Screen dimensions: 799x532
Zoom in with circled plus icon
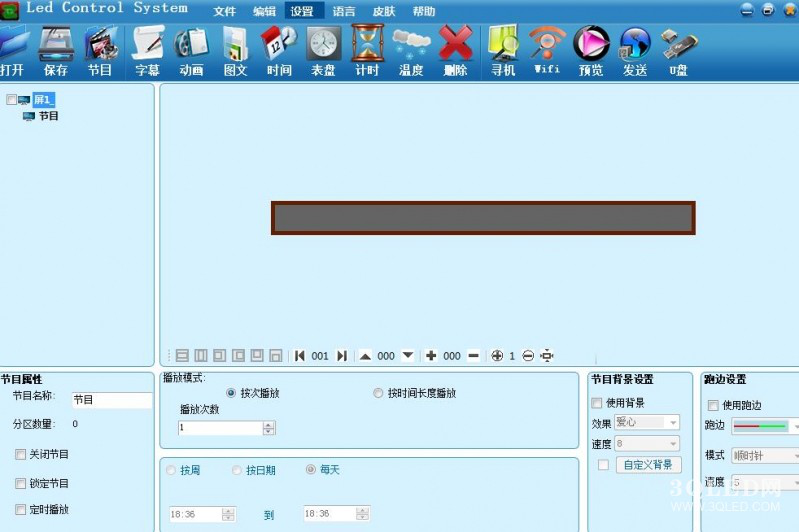coord(497,356)
